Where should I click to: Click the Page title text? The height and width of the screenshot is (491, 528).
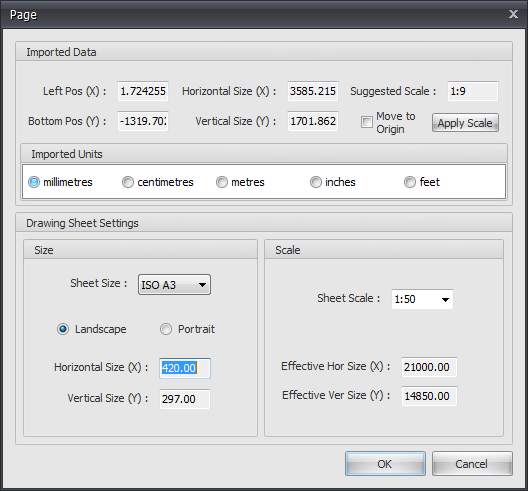click(23, 15)
